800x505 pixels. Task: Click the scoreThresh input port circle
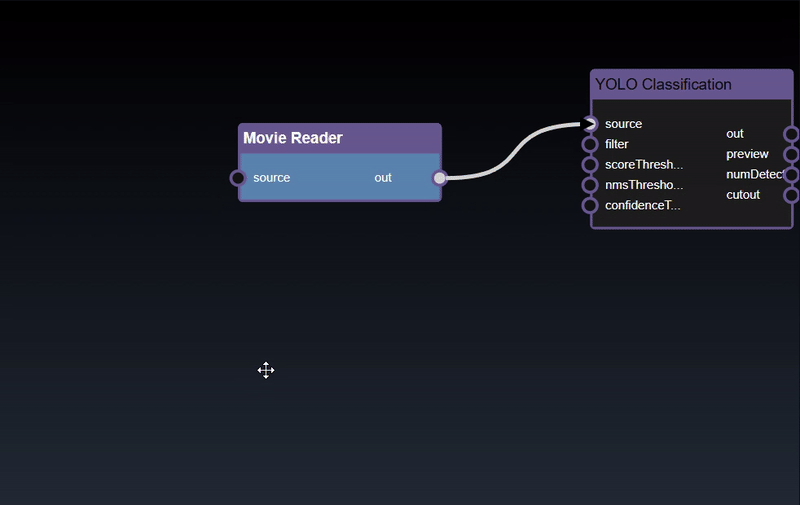pos(590,165)
